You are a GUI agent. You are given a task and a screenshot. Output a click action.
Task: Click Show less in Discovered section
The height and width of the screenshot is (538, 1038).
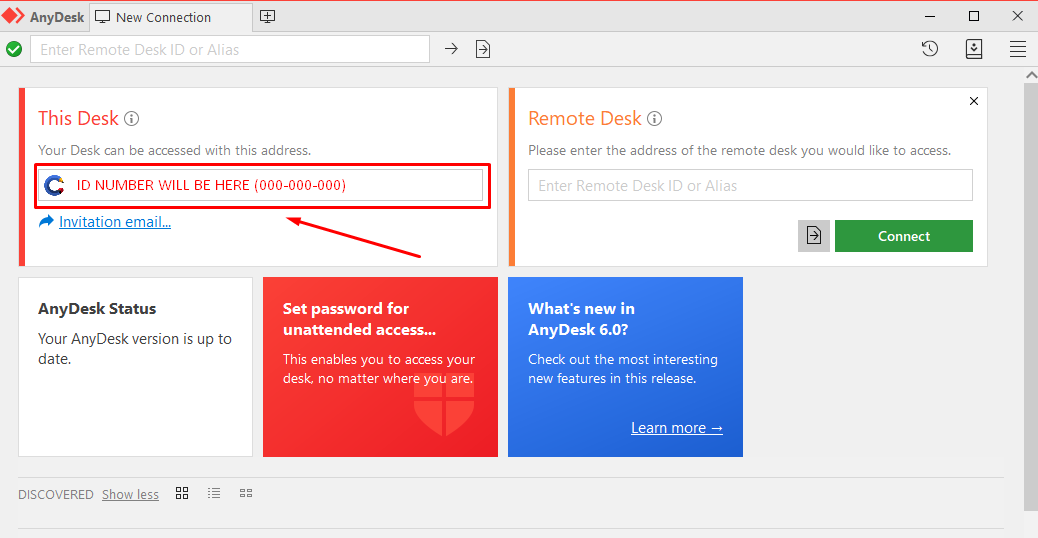point(130,494)
